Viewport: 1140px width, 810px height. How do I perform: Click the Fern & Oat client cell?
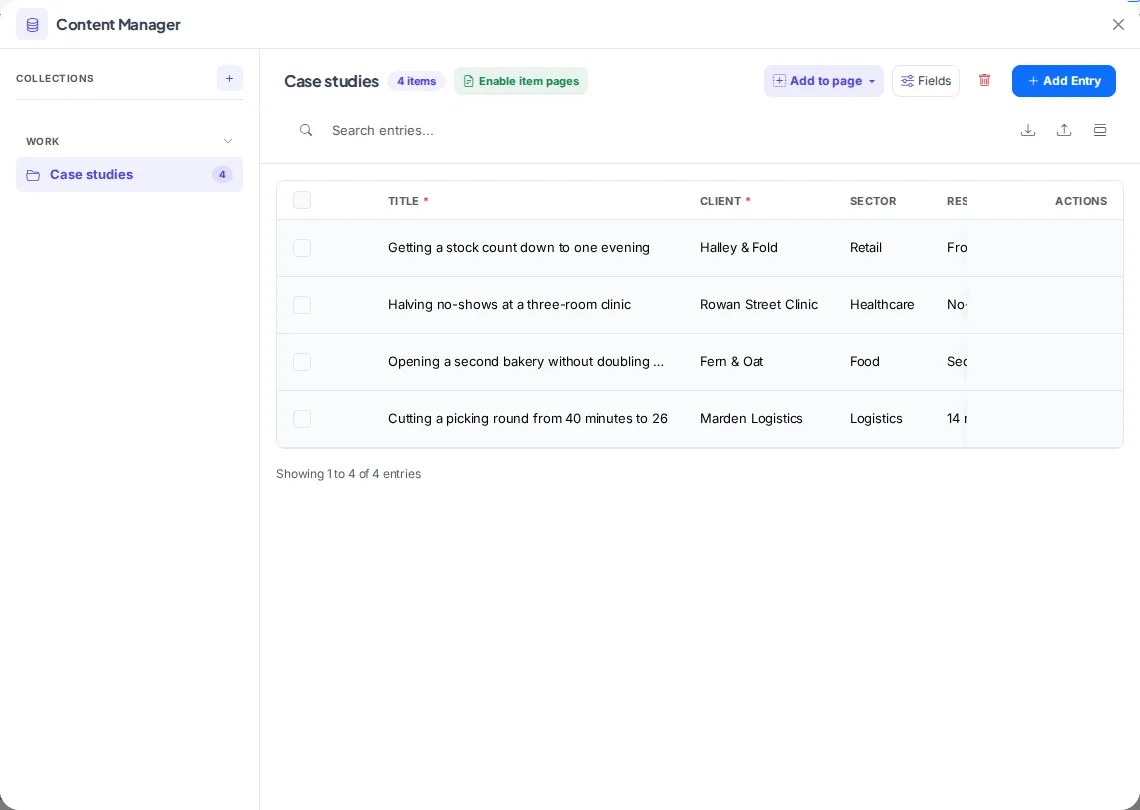coord(731,361)
